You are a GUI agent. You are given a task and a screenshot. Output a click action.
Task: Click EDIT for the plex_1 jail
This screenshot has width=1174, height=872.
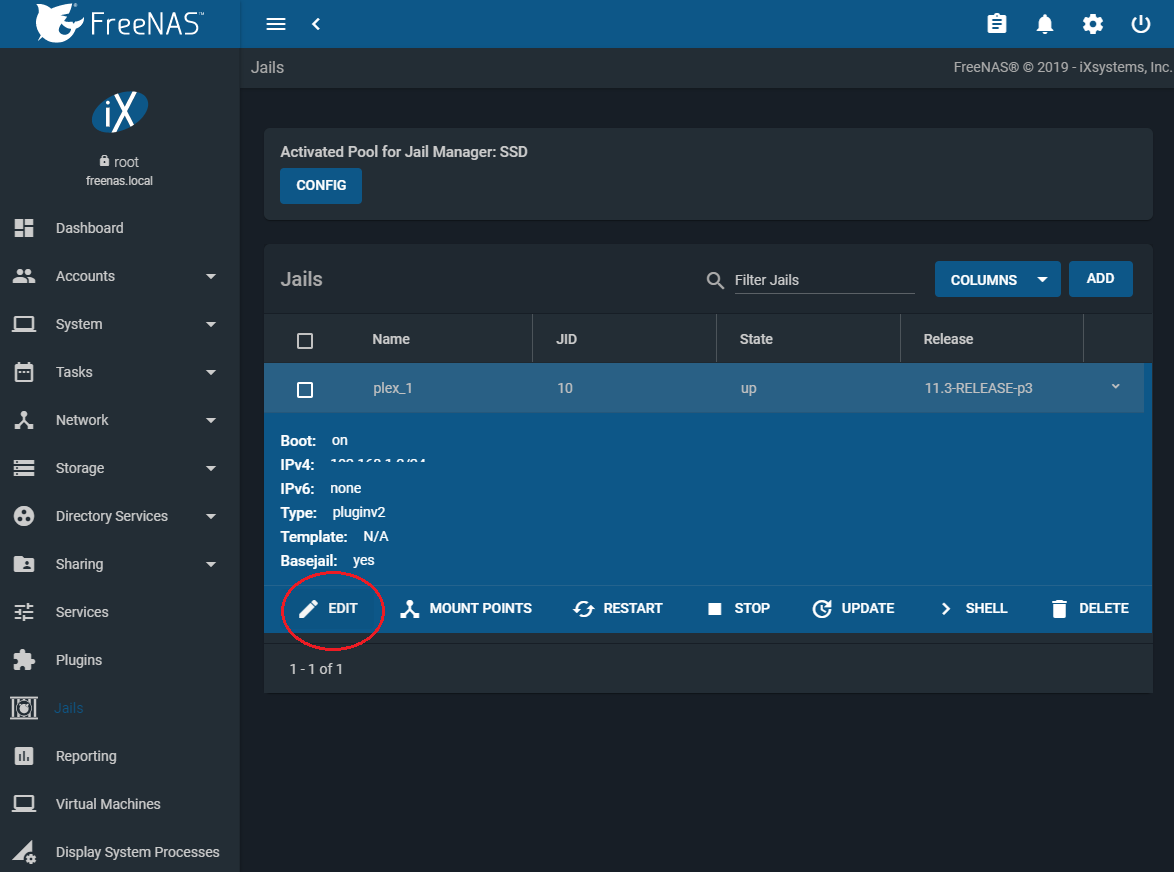[x=330, y=608]
